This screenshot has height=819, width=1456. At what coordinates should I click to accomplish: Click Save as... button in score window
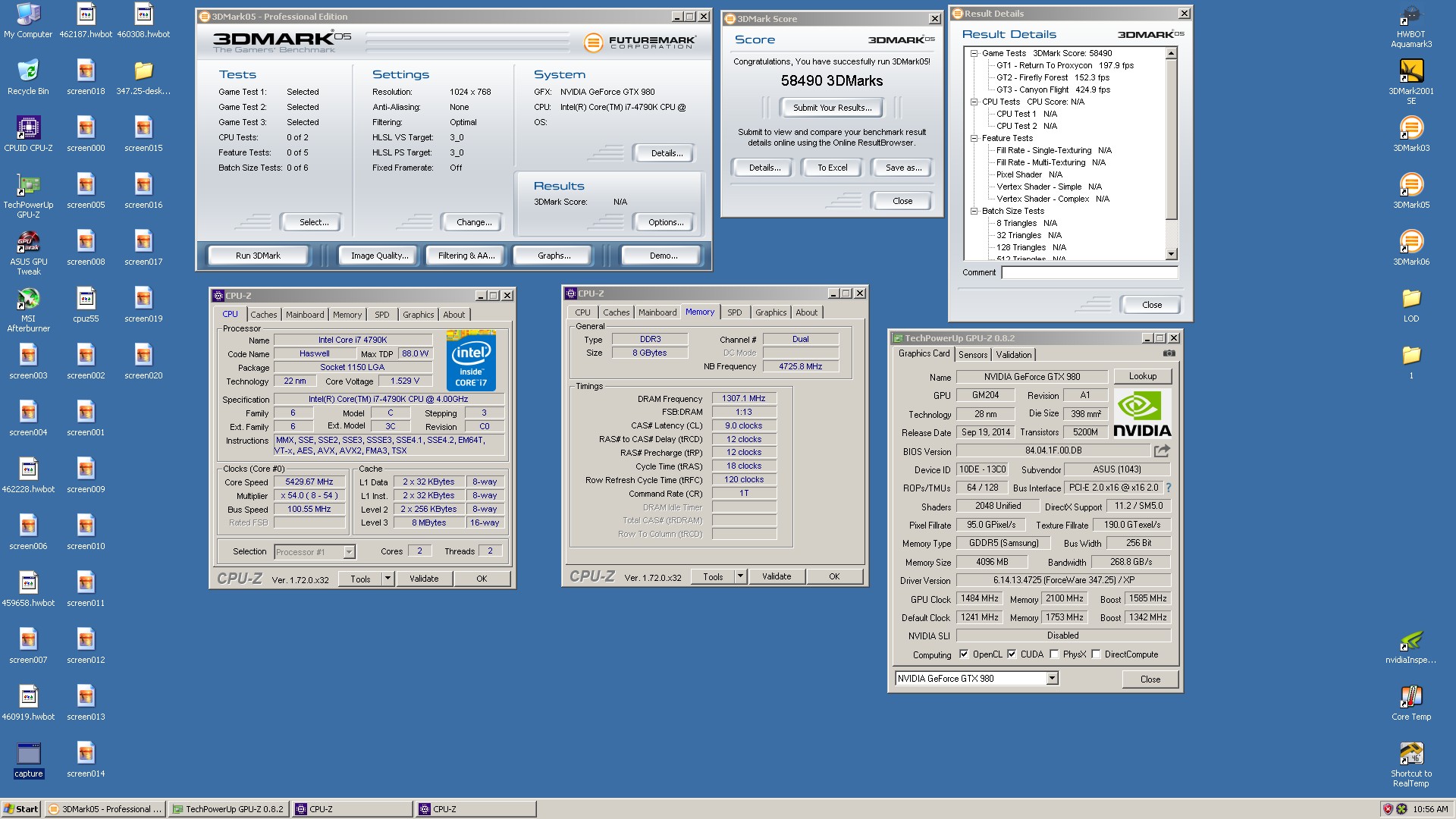pos(903,168)
